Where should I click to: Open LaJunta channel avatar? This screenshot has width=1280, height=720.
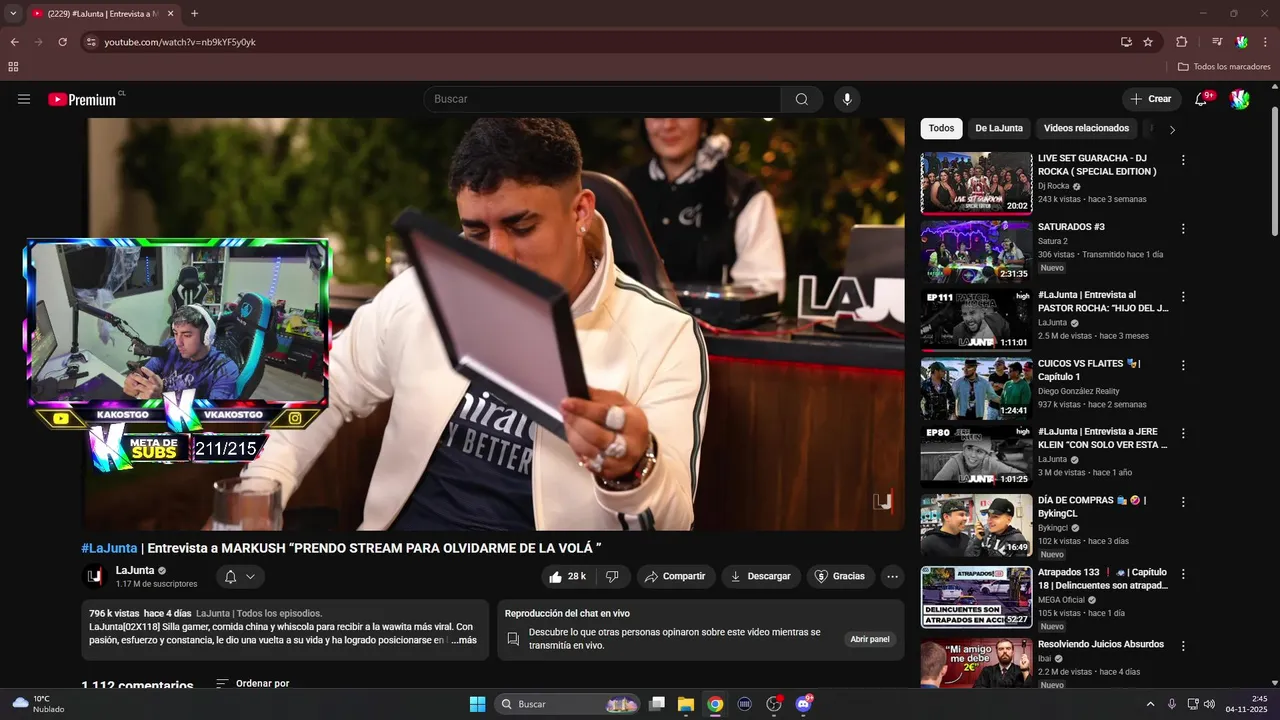click(x=94, y=576)
